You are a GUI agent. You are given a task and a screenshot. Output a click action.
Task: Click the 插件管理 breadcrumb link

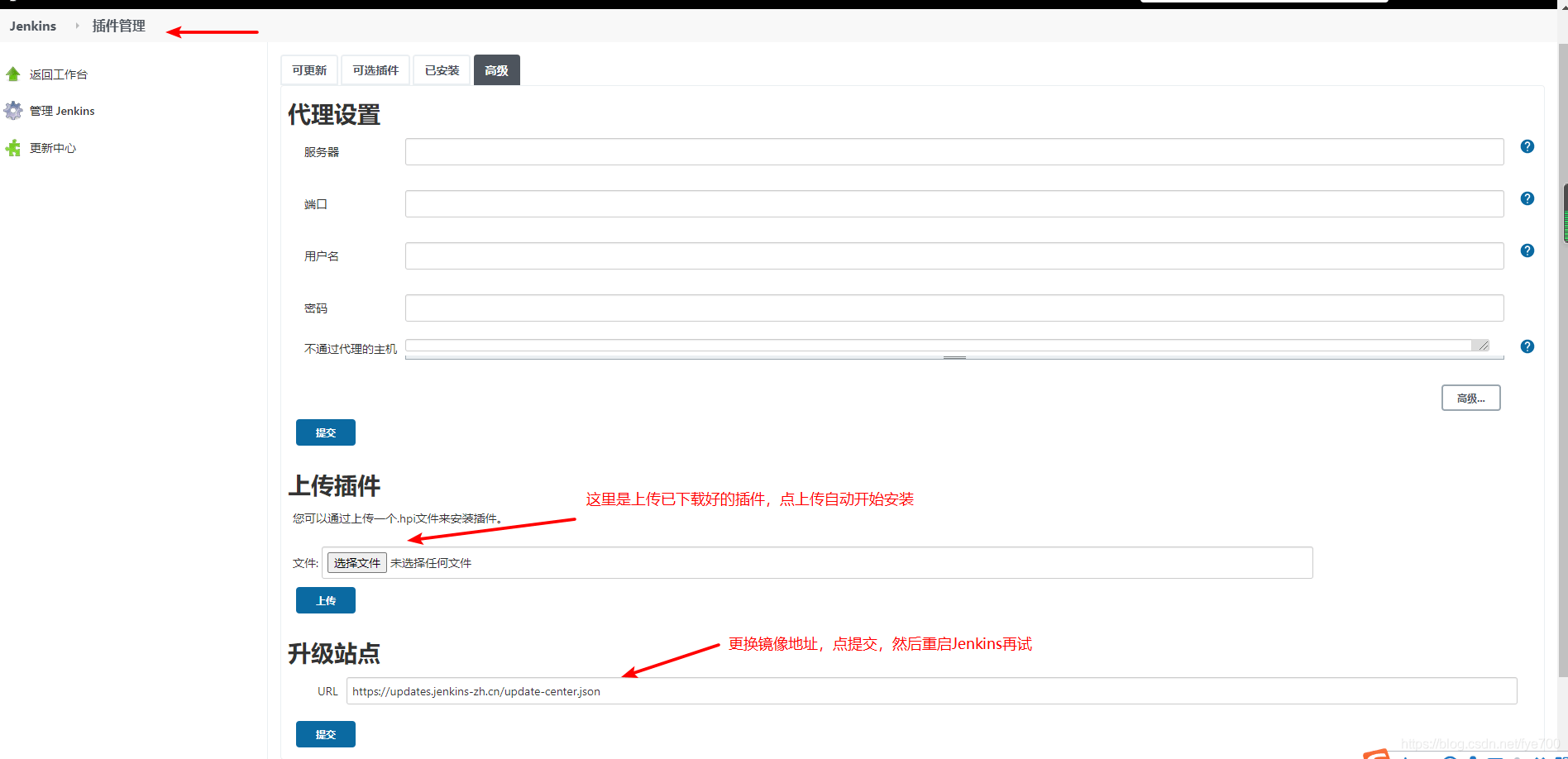pyautogui.click(x=118, y=26)
